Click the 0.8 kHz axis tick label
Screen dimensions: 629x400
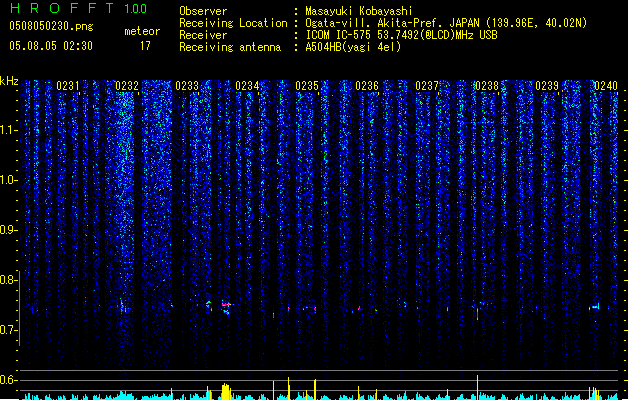tap(8, 280)
